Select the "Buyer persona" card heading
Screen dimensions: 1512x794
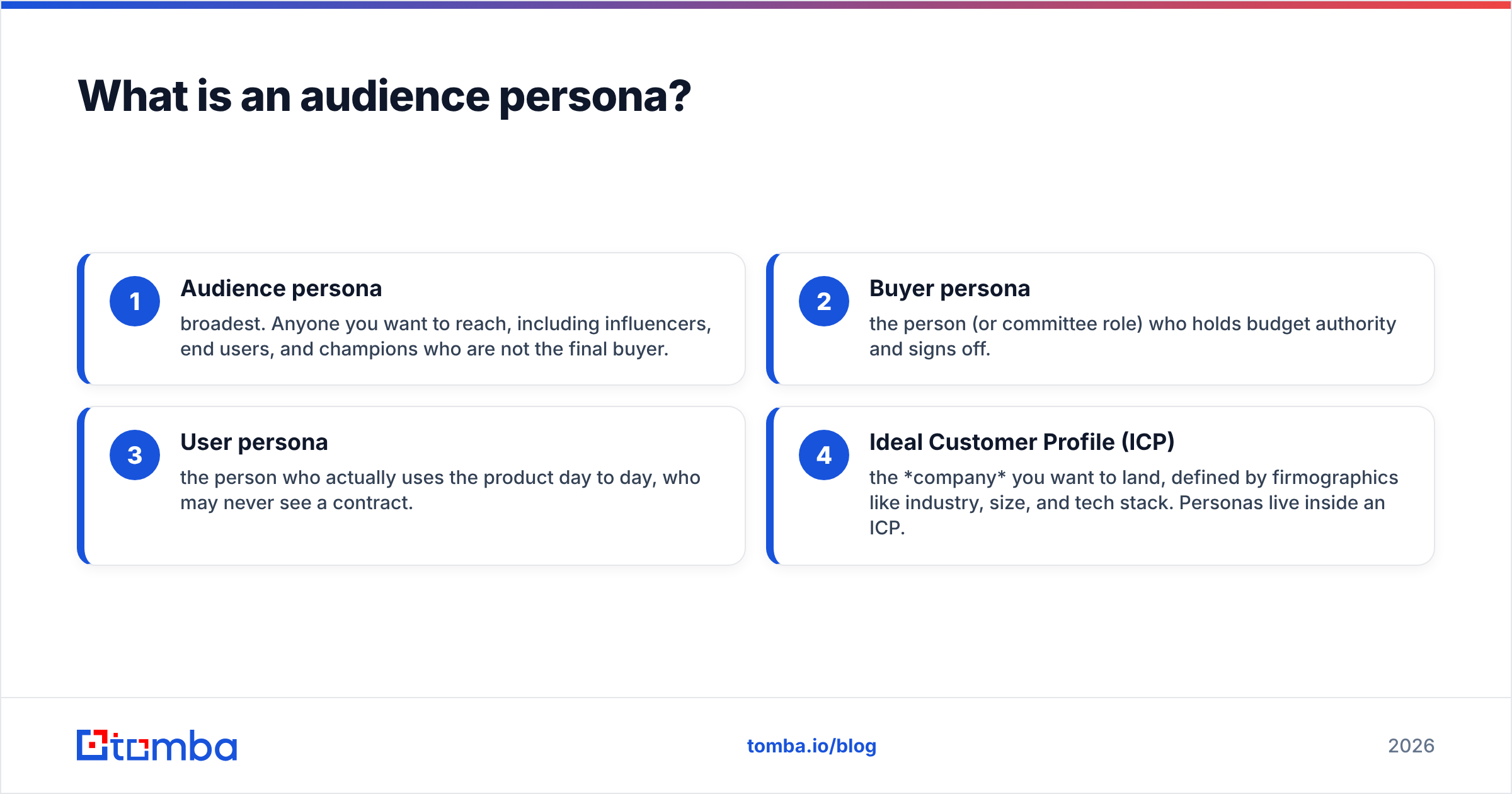click(949, 289)
